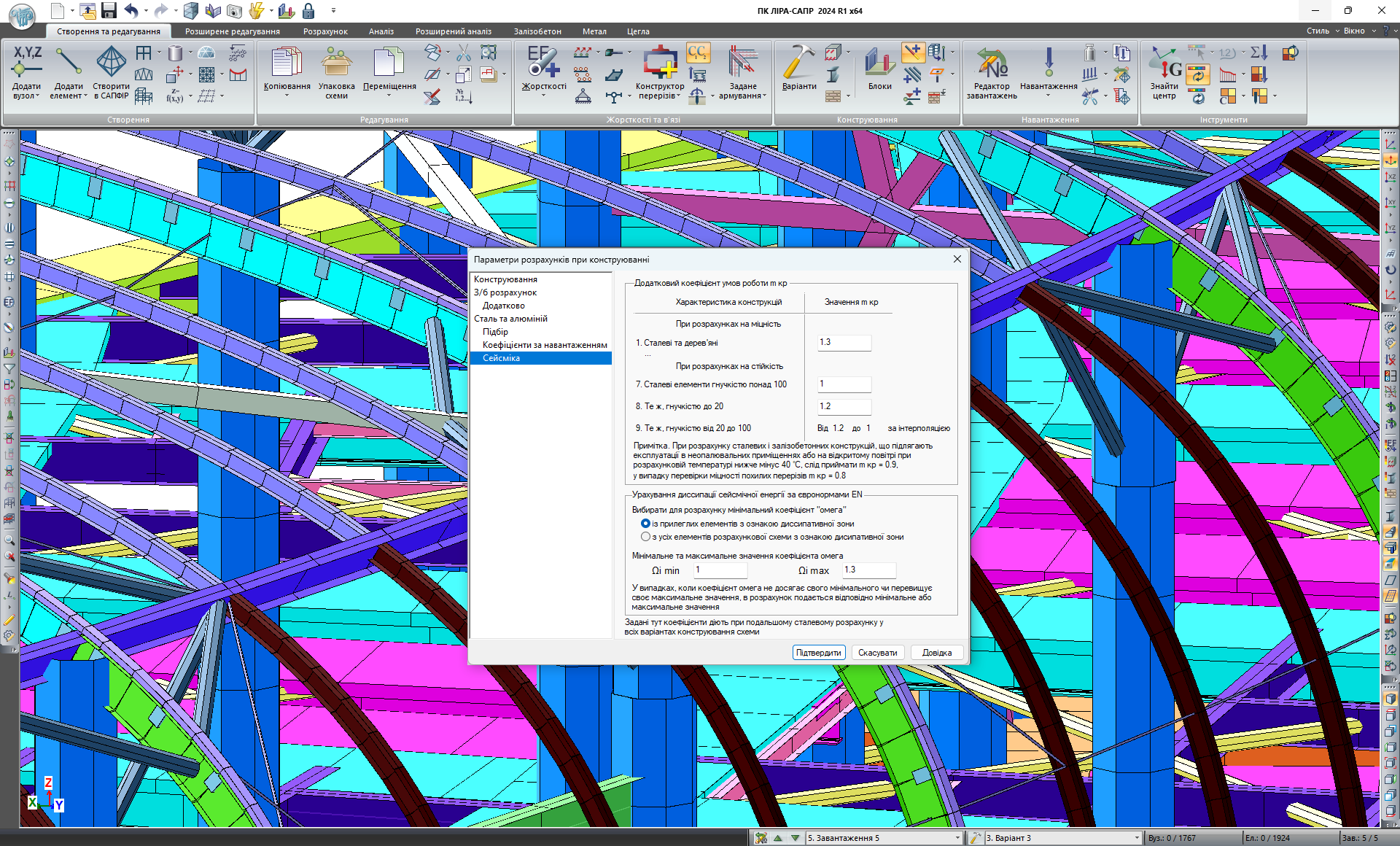
Task: Click the Упаковка схеми icon
Action: pos(336,63)
